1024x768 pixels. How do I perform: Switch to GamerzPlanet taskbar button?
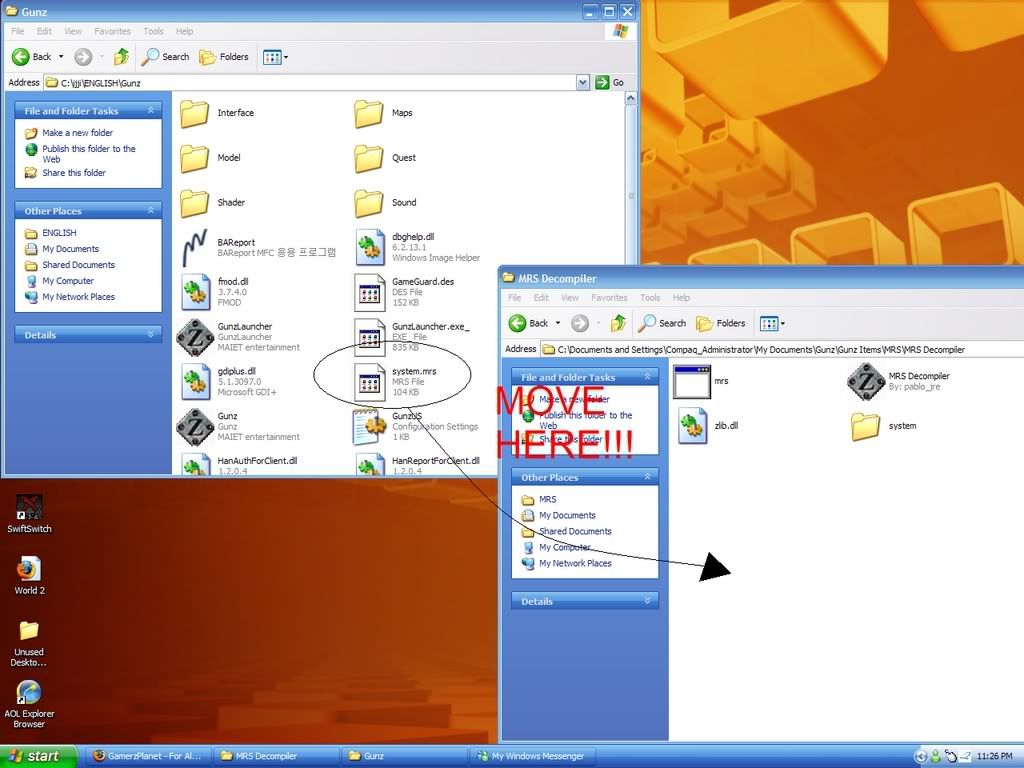(148, 756)
